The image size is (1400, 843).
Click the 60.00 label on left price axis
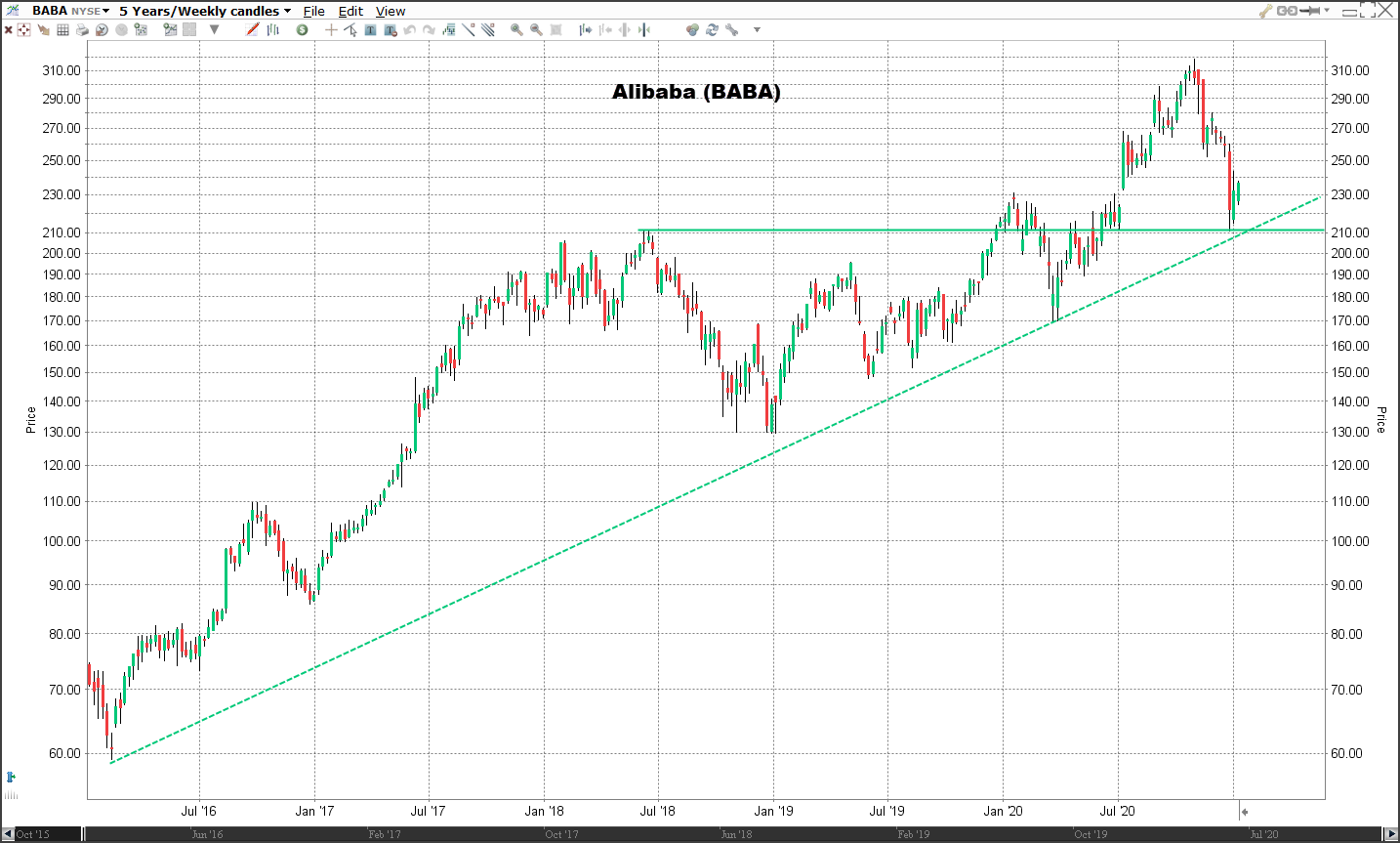[62, 753]
